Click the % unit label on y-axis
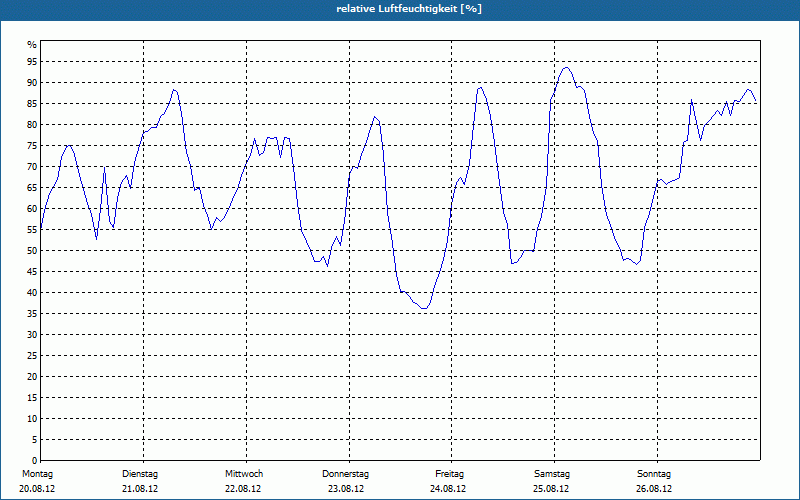800x500 pixels. [32, 45]
